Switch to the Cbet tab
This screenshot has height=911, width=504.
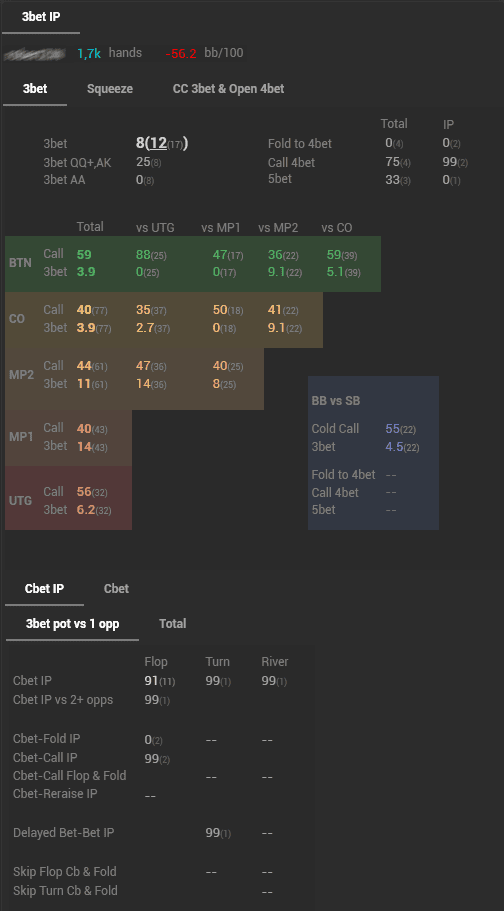116,589
